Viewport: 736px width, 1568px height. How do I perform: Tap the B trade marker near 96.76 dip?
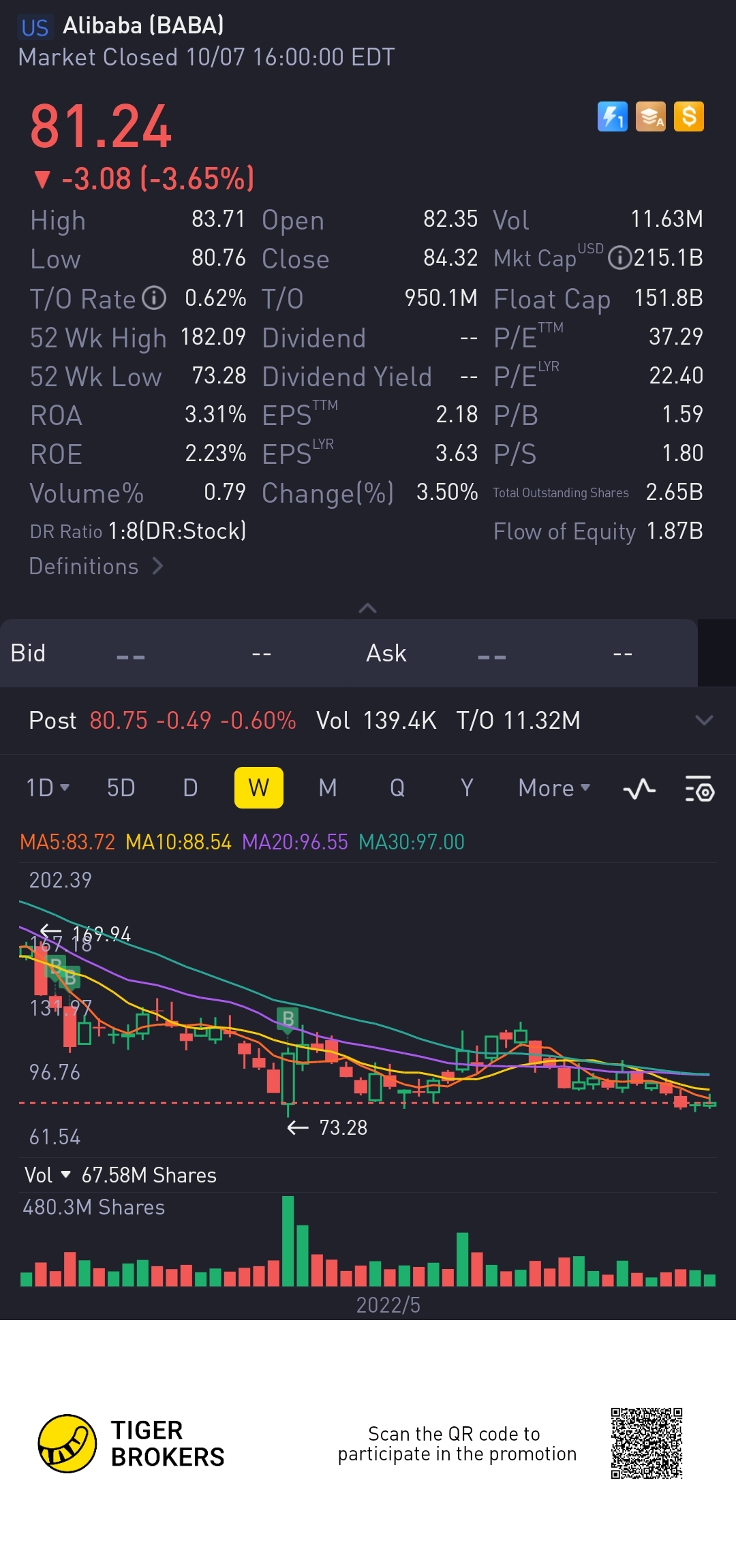coord(288,1020)
